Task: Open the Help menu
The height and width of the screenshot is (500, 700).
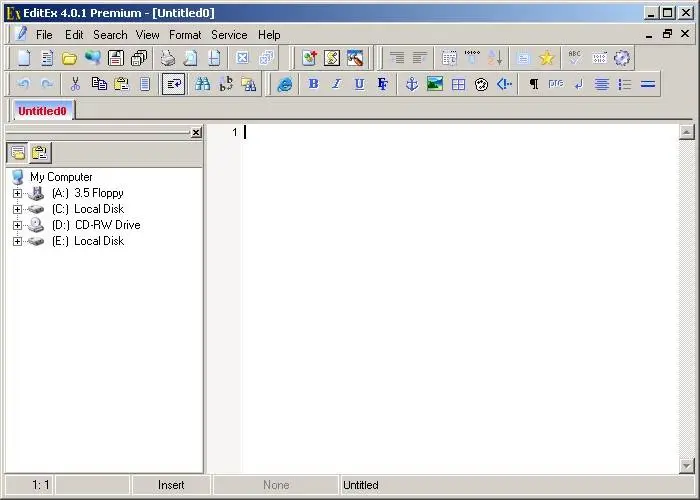Action: pos(269,35)
